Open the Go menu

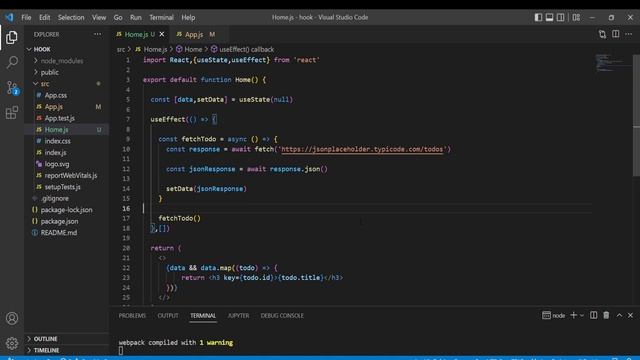[x=118, y=17]
